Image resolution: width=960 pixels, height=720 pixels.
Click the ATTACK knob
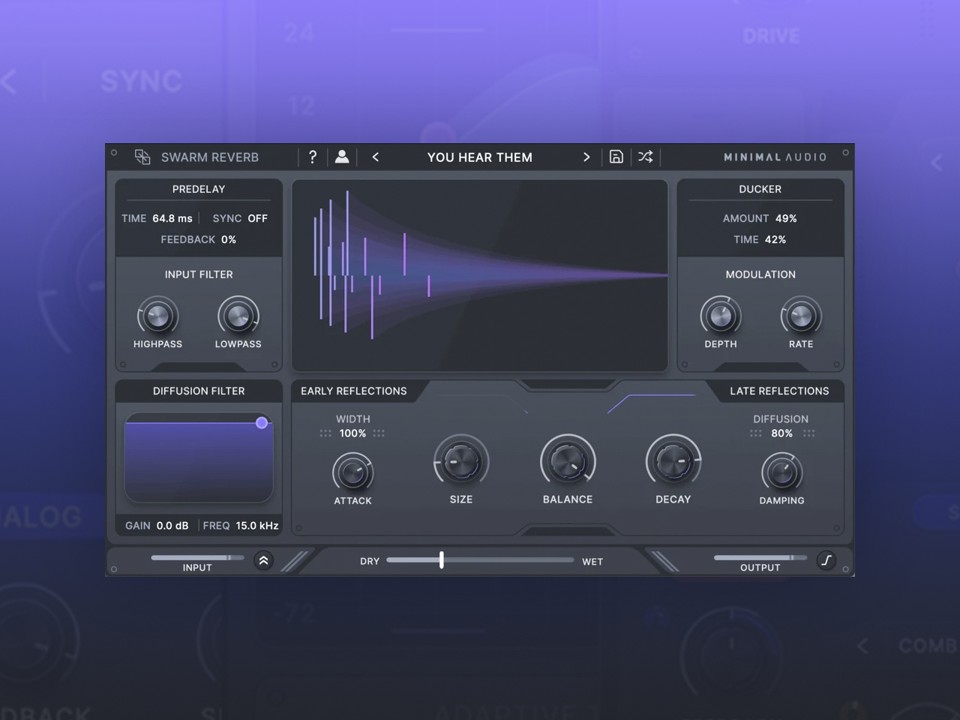[x=353, y=472]
